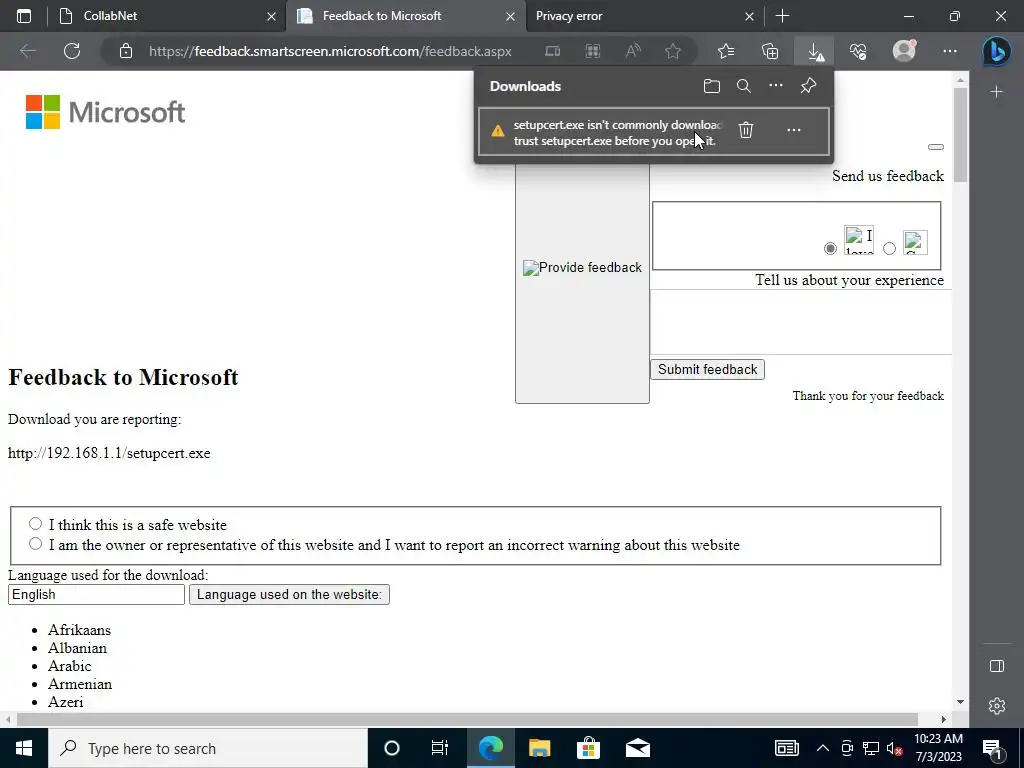Click the scroll down arrow of page
1024x768 pixels.
click(x=960, y=702)
